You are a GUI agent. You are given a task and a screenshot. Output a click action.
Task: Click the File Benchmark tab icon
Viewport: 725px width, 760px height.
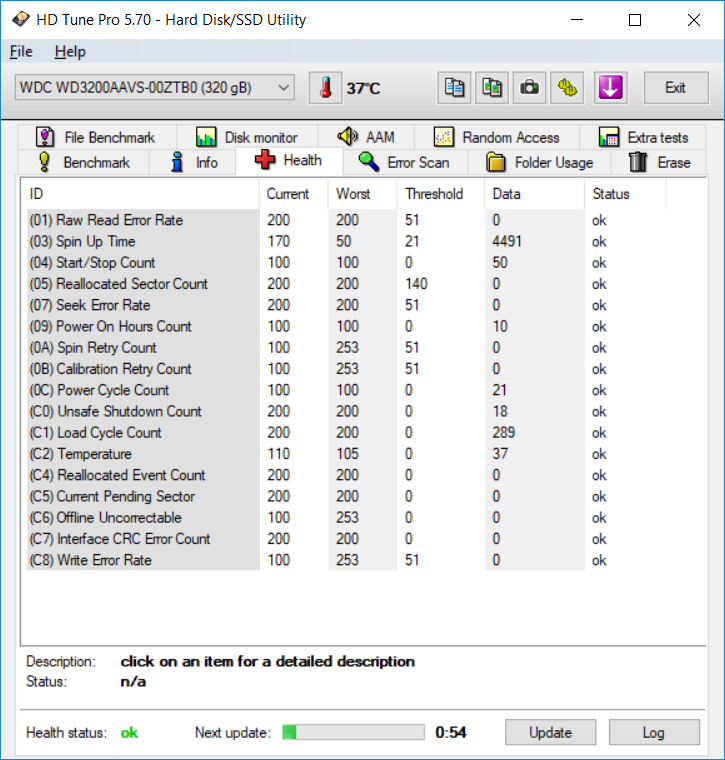pyautogui.click(x=45, y=137)
